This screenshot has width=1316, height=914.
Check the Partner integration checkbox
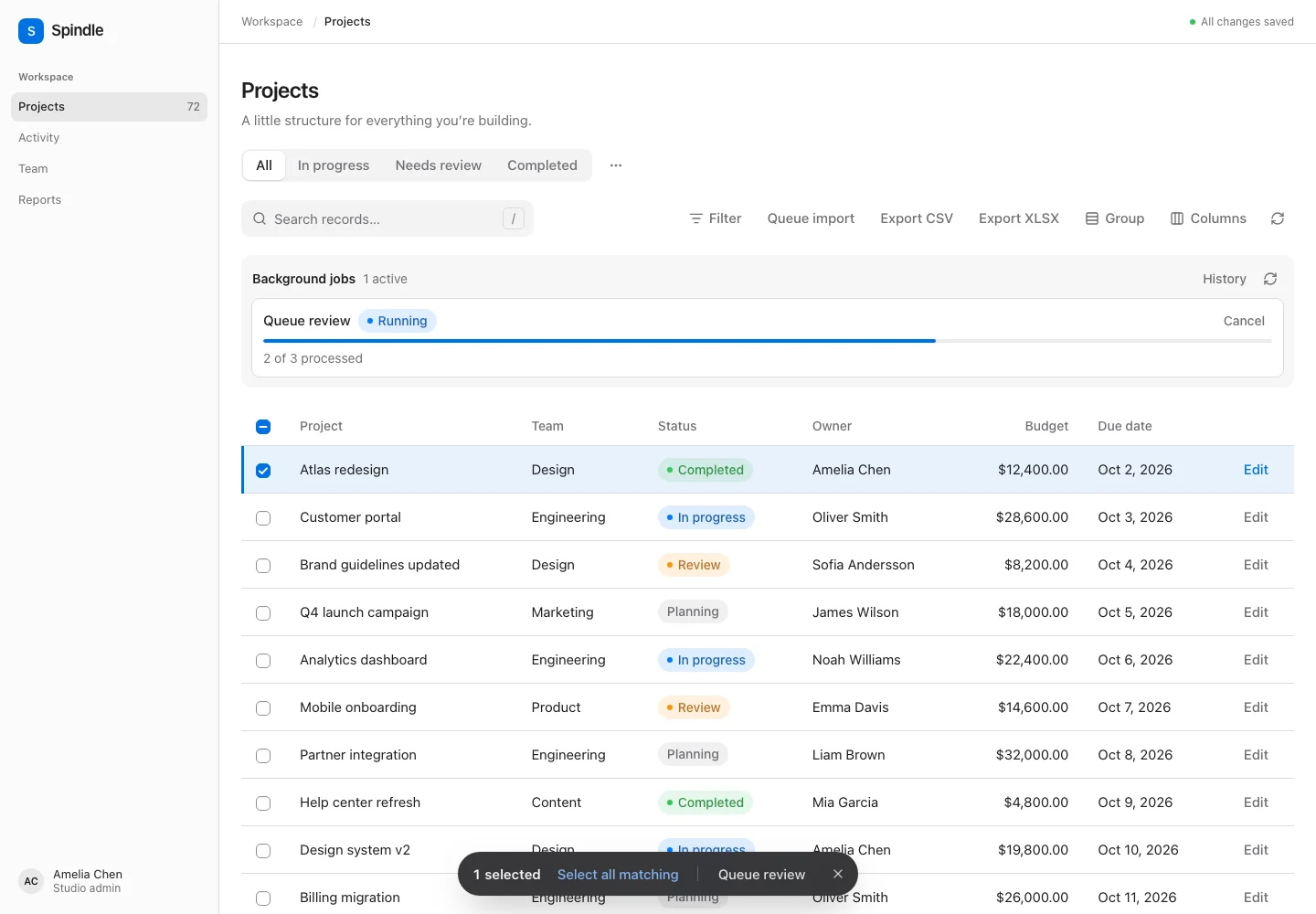tap(263, 756)
